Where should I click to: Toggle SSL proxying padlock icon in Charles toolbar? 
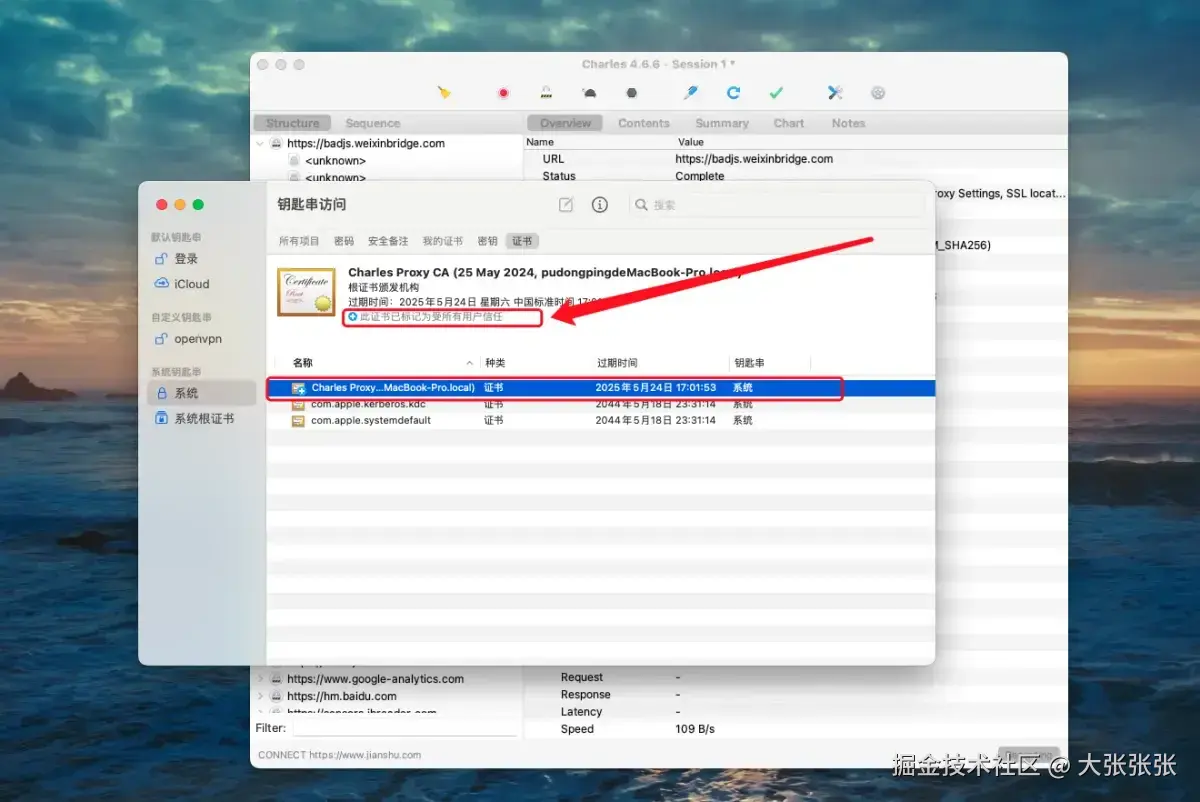pos(546,93)
